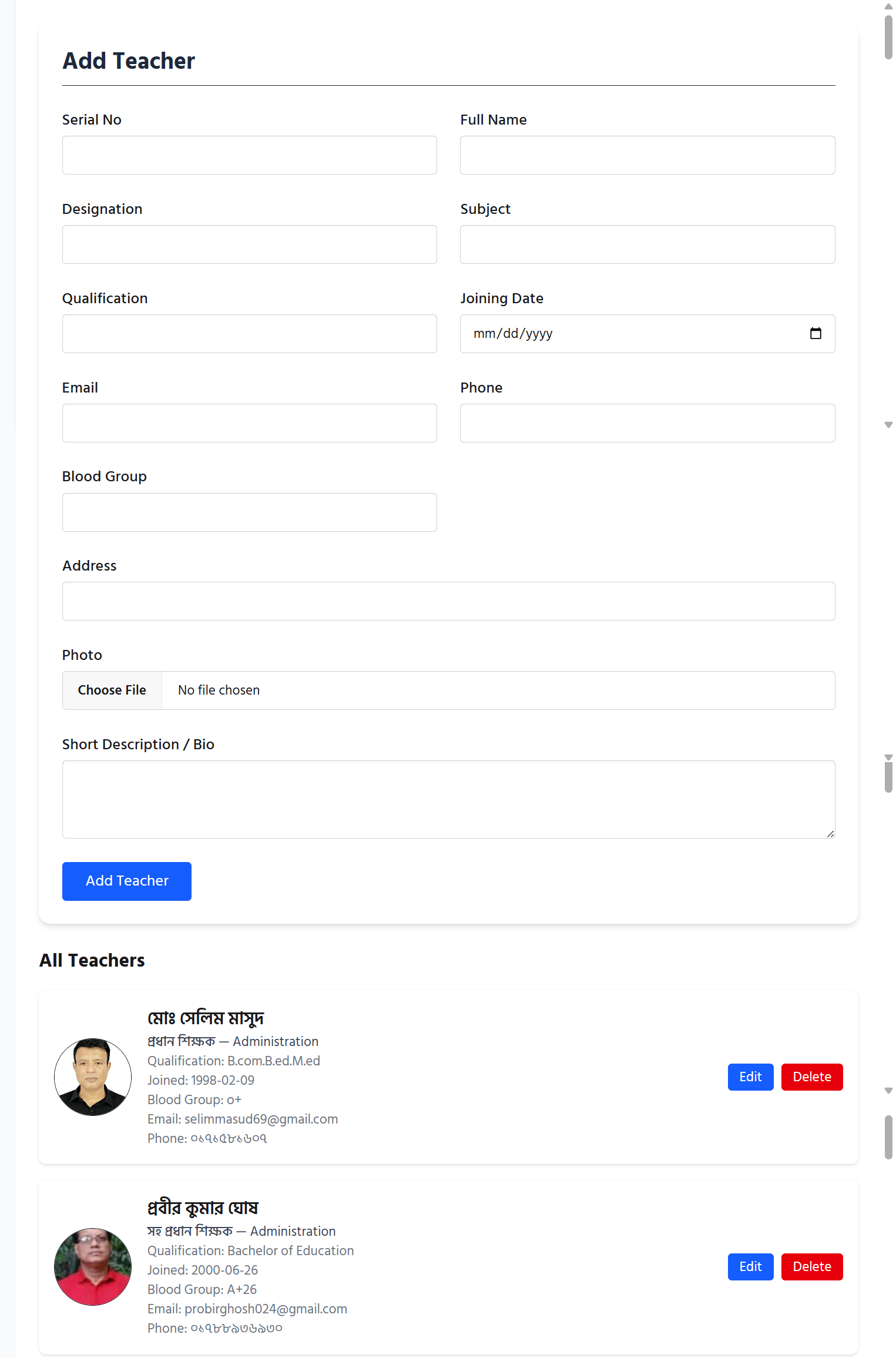Submit the blue Add Teacher button

[x=127, y=881]
